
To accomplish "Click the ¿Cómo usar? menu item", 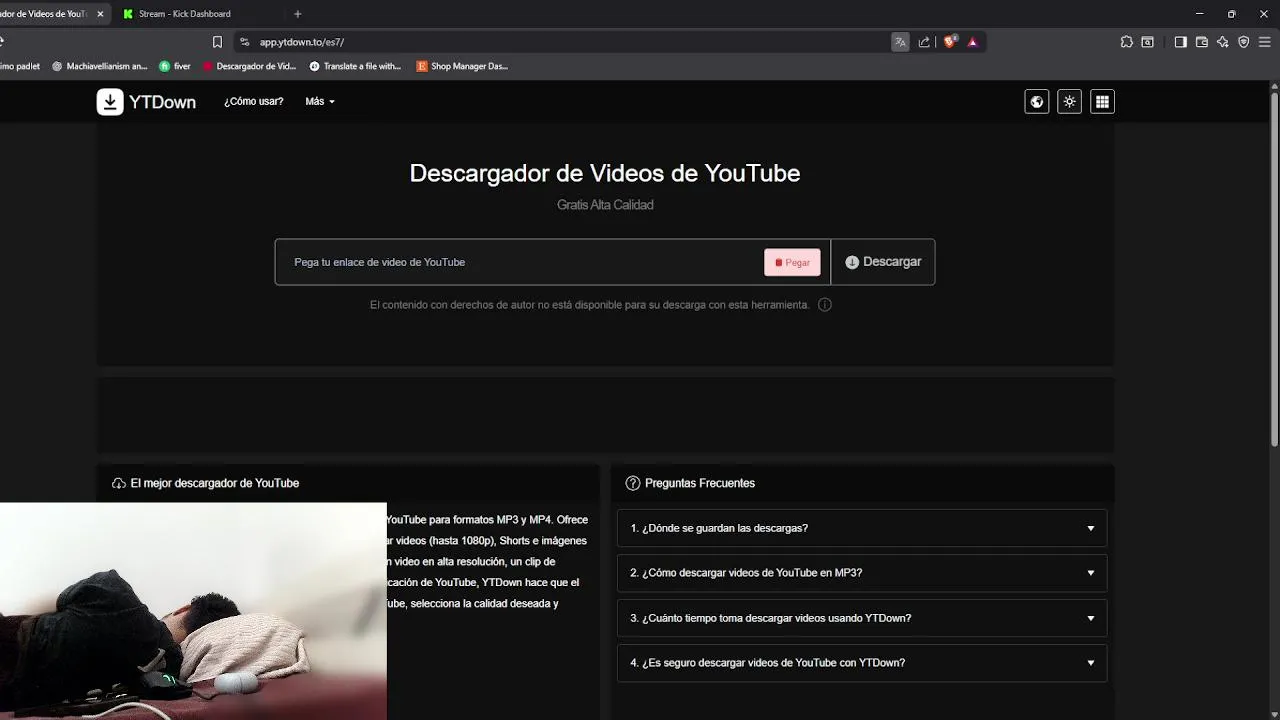I will pos(254,102).
